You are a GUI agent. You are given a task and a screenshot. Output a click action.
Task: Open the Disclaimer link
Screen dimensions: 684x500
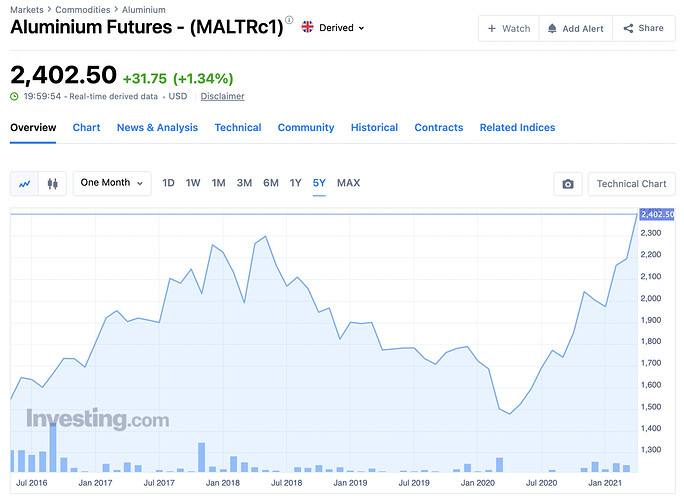(222, 96)
